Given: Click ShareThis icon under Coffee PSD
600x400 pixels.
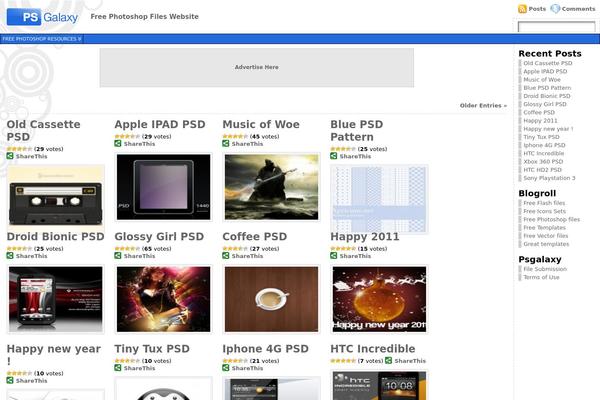Looking at the screenshot, I should click(226, 255).
